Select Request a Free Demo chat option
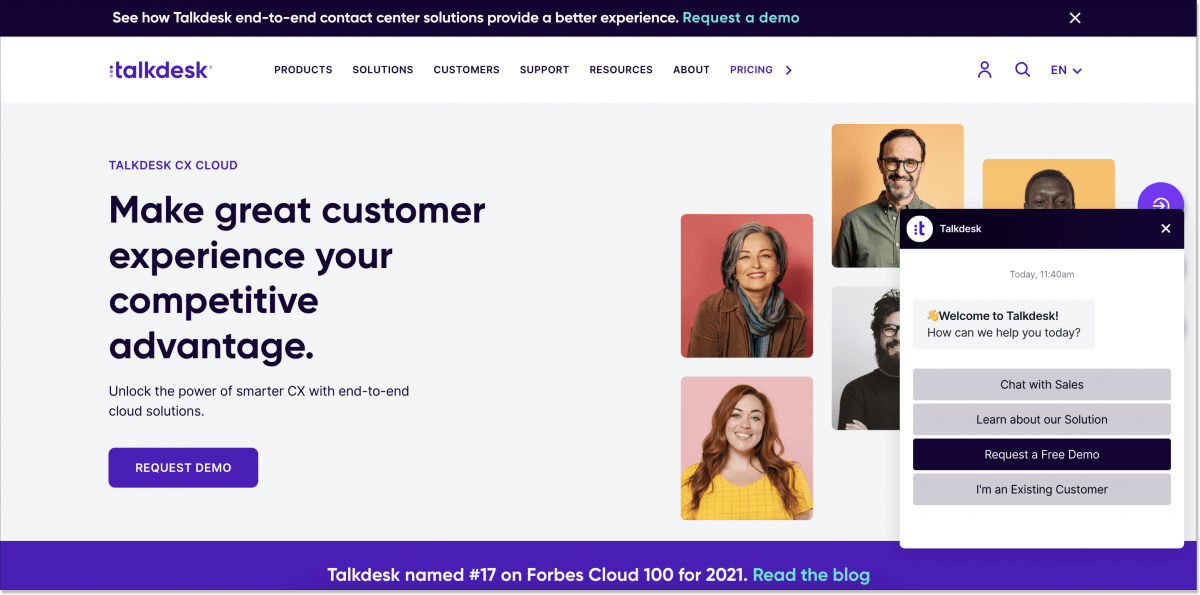Image resolution: width=1200 pixels, height=595 pixels. pyautogui.click(x=1041, y=454)
